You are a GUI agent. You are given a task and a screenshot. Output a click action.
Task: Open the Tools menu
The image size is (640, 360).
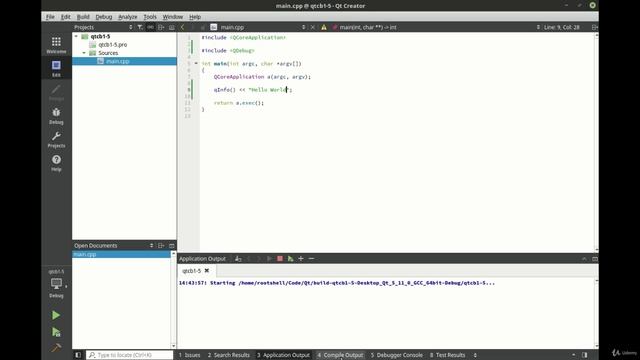pyautogui.click(x=150, y=17)
